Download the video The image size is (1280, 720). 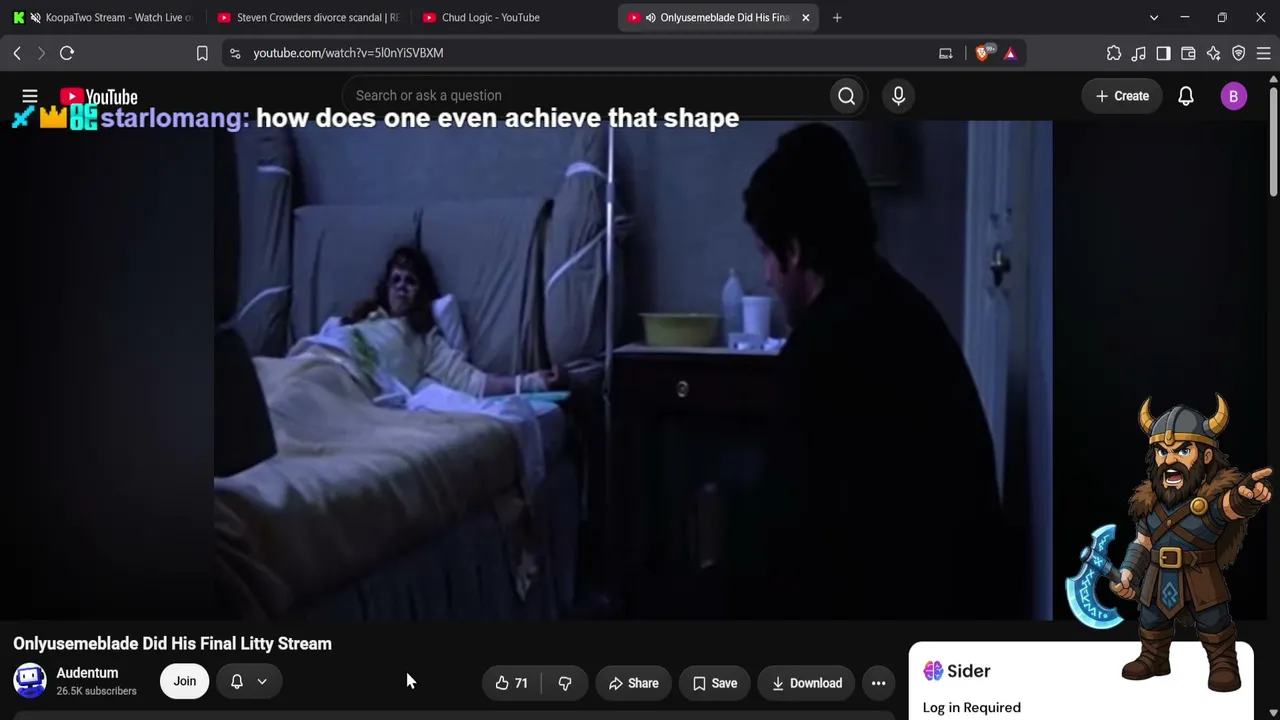[806, 683]
